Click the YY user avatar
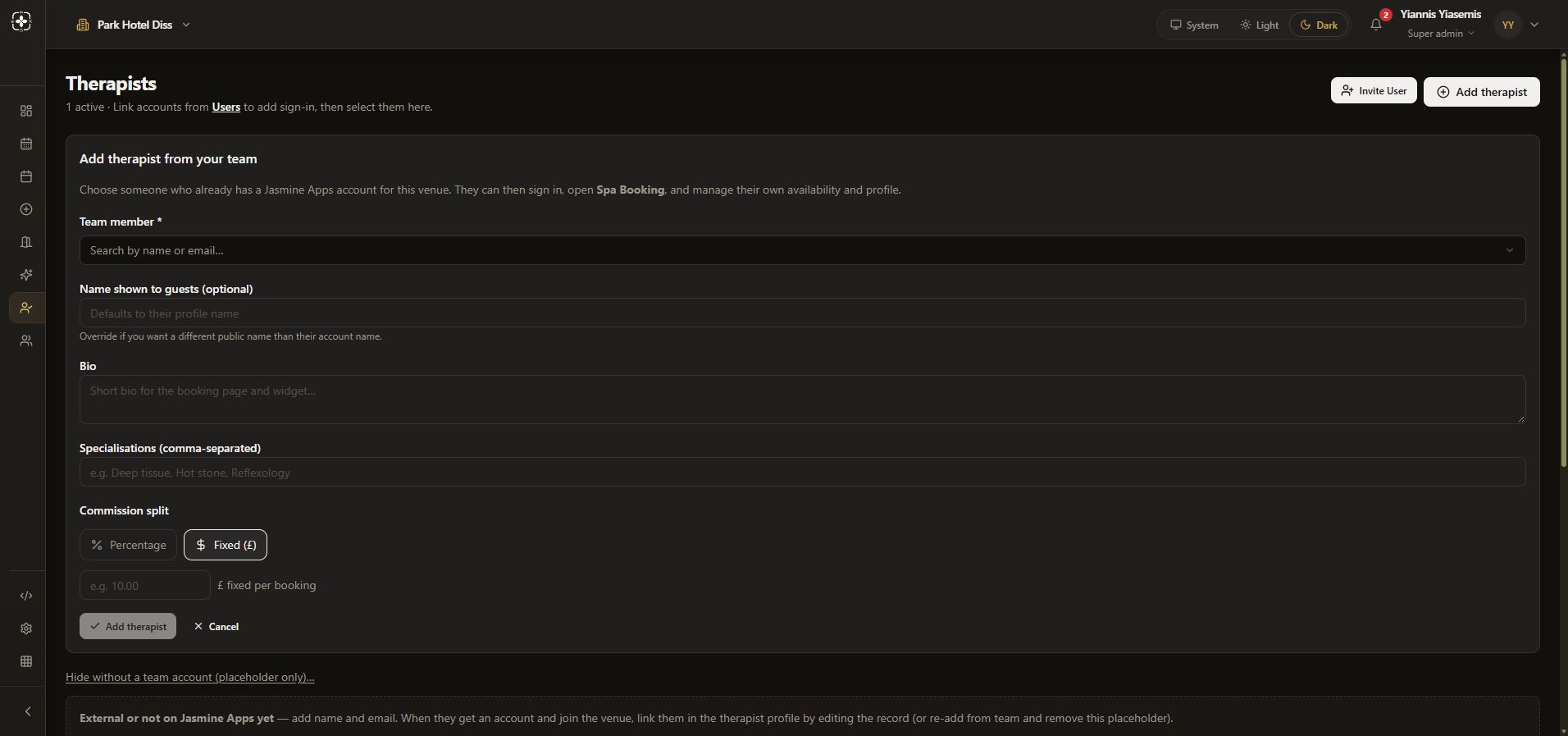 [x=1507, y=25]
